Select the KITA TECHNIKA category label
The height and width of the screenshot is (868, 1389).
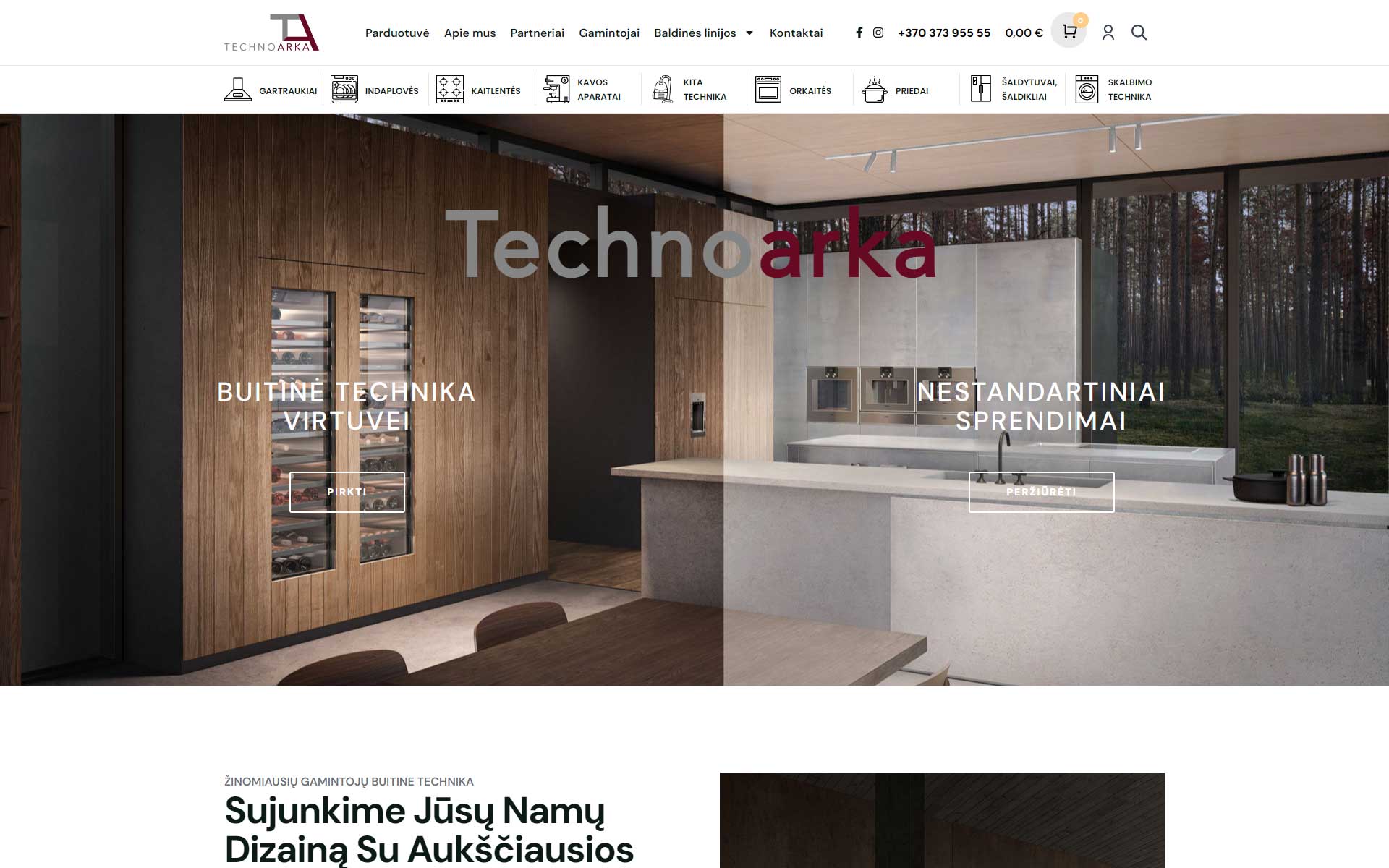point(705,90)
